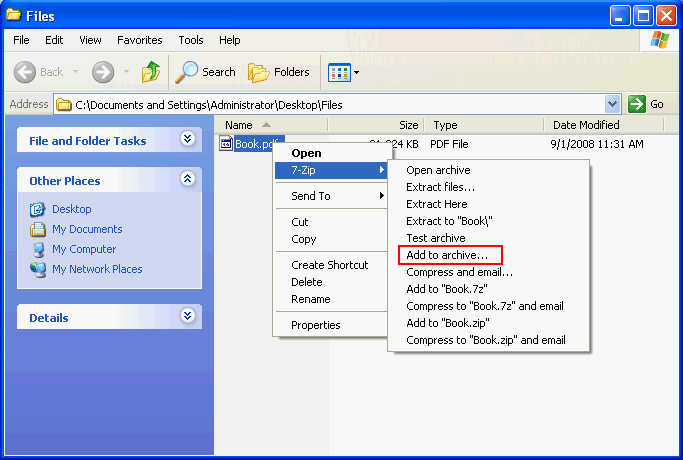Open the Address bar dropdown
This screenshot has width=683, height=460.
pos(612,104)
